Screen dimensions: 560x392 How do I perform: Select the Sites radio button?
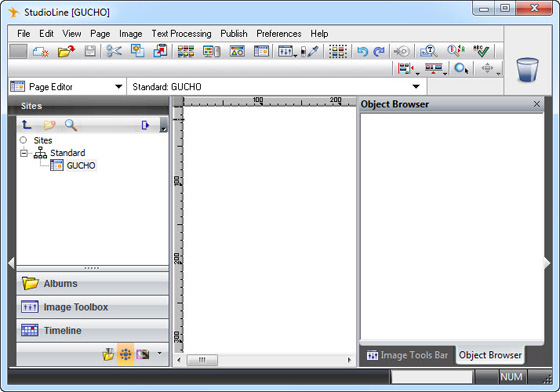24,140
